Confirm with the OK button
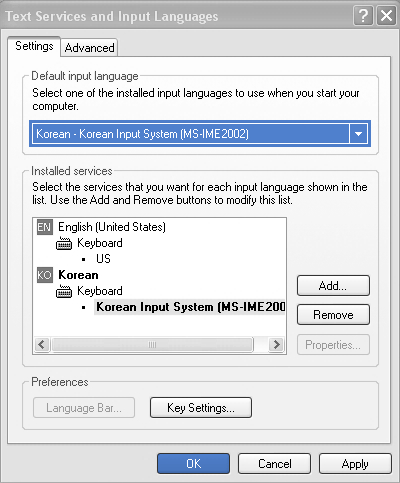The width and height of the screenshot is (400, 483). coord(193,464)
